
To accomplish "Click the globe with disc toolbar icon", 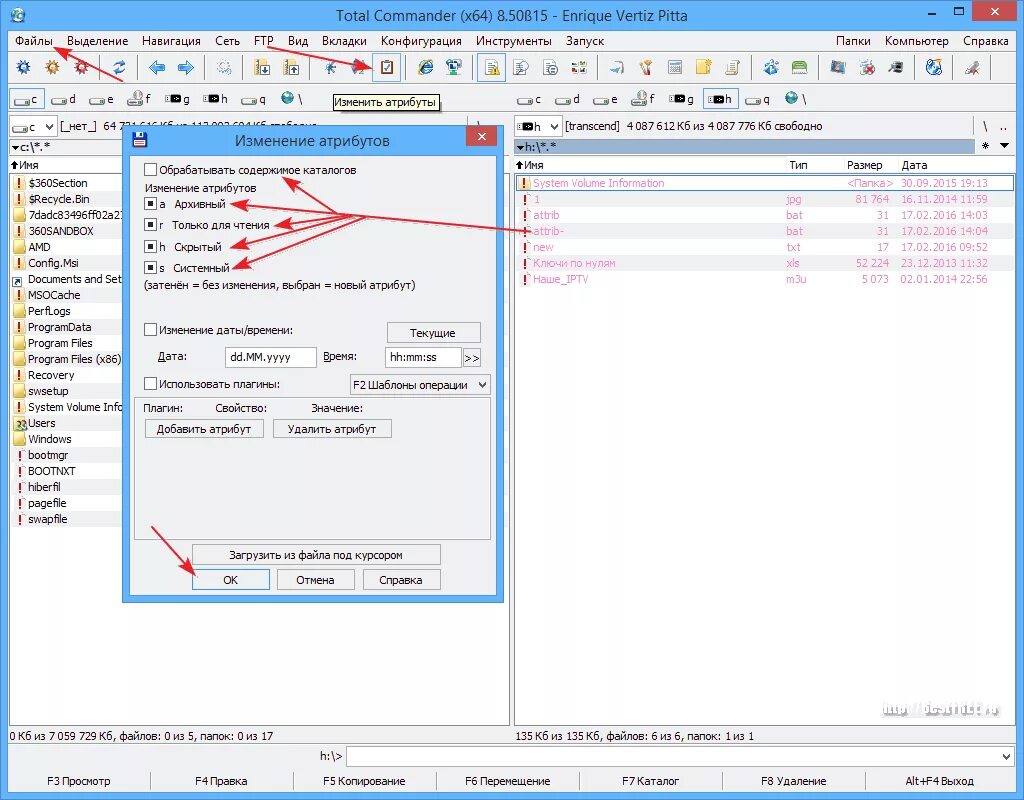I will click(934, 67).
